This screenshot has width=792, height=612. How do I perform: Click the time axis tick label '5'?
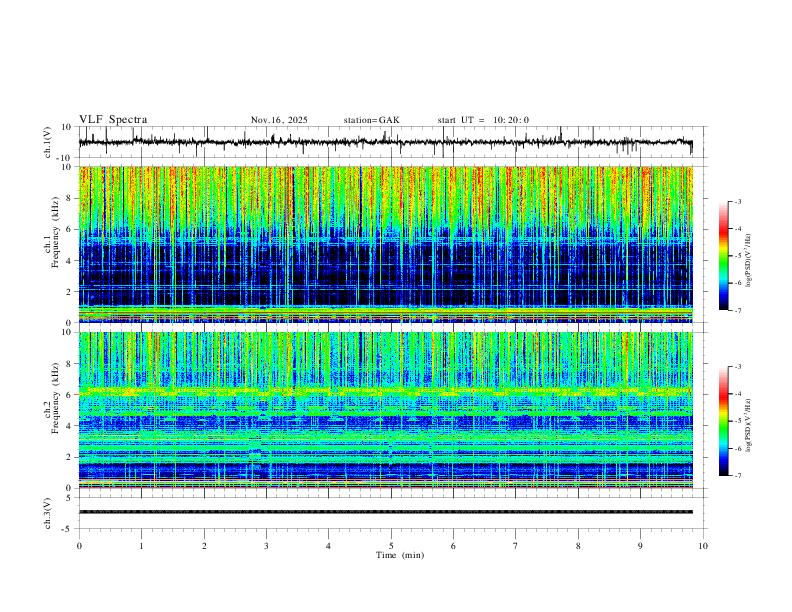coord(391,546)
